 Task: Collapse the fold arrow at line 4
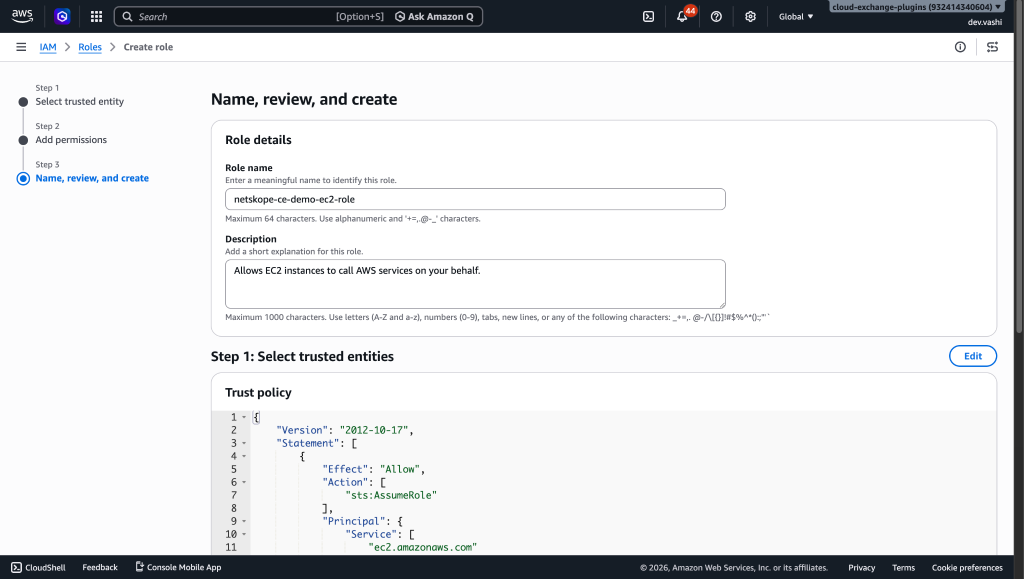[244, 456]
